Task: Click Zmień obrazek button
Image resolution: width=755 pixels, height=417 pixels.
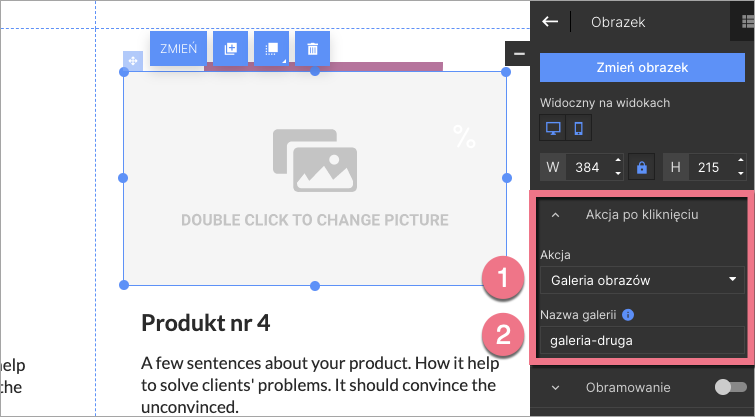Action: pos(643,68)
